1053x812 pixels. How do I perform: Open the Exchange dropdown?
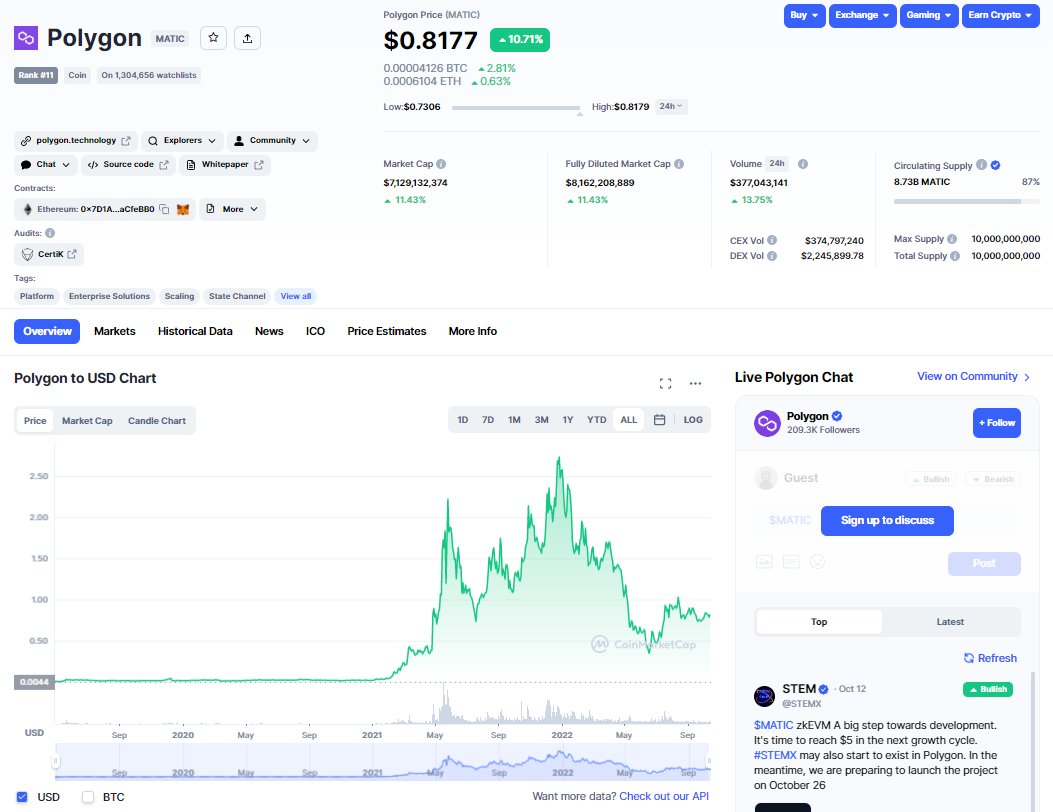click(862, 15)
